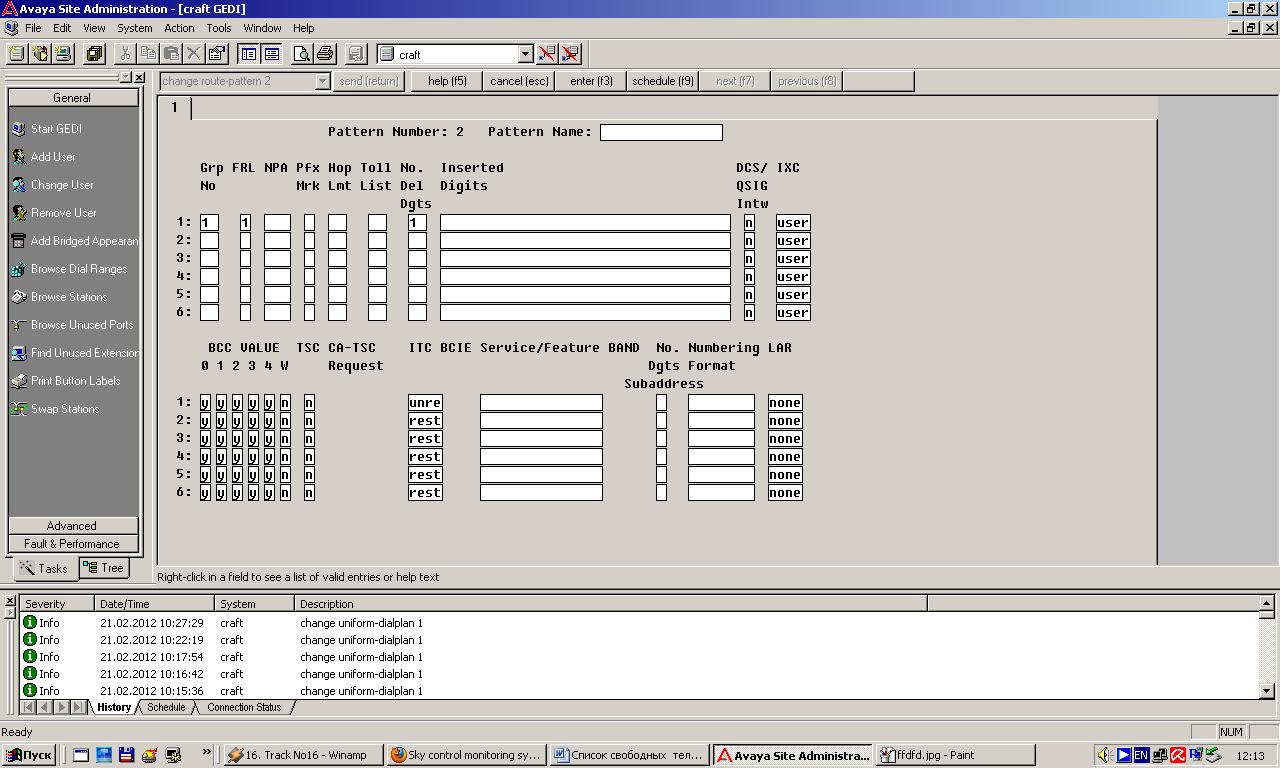This screenshot has height=768, width=1280.
Task: Click the Inserted Digits field in row 1
Action: click(585, 222)
